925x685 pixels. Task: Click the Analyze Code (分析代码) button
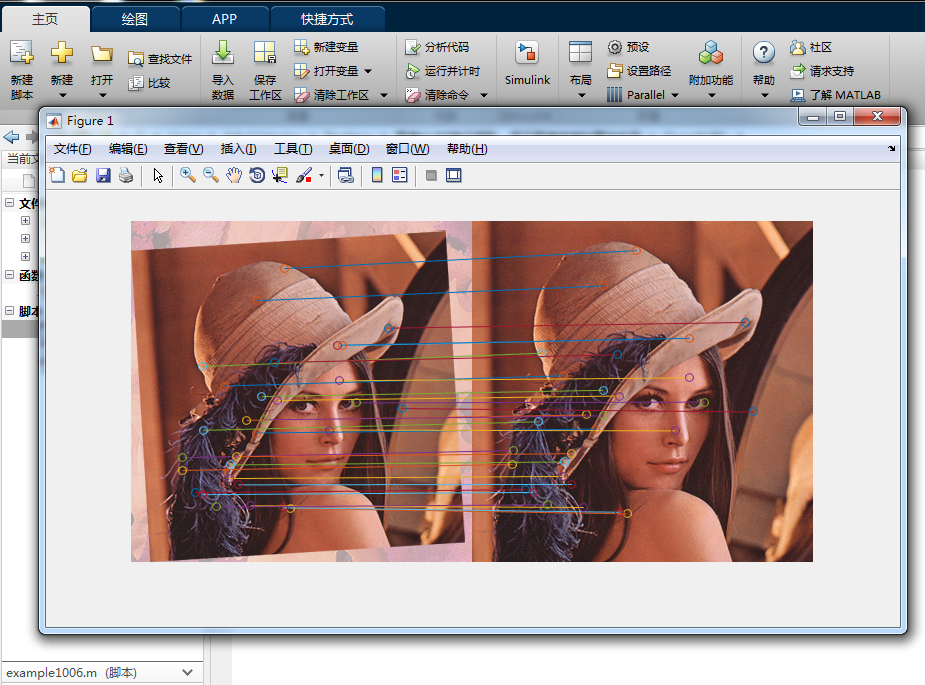437,47
